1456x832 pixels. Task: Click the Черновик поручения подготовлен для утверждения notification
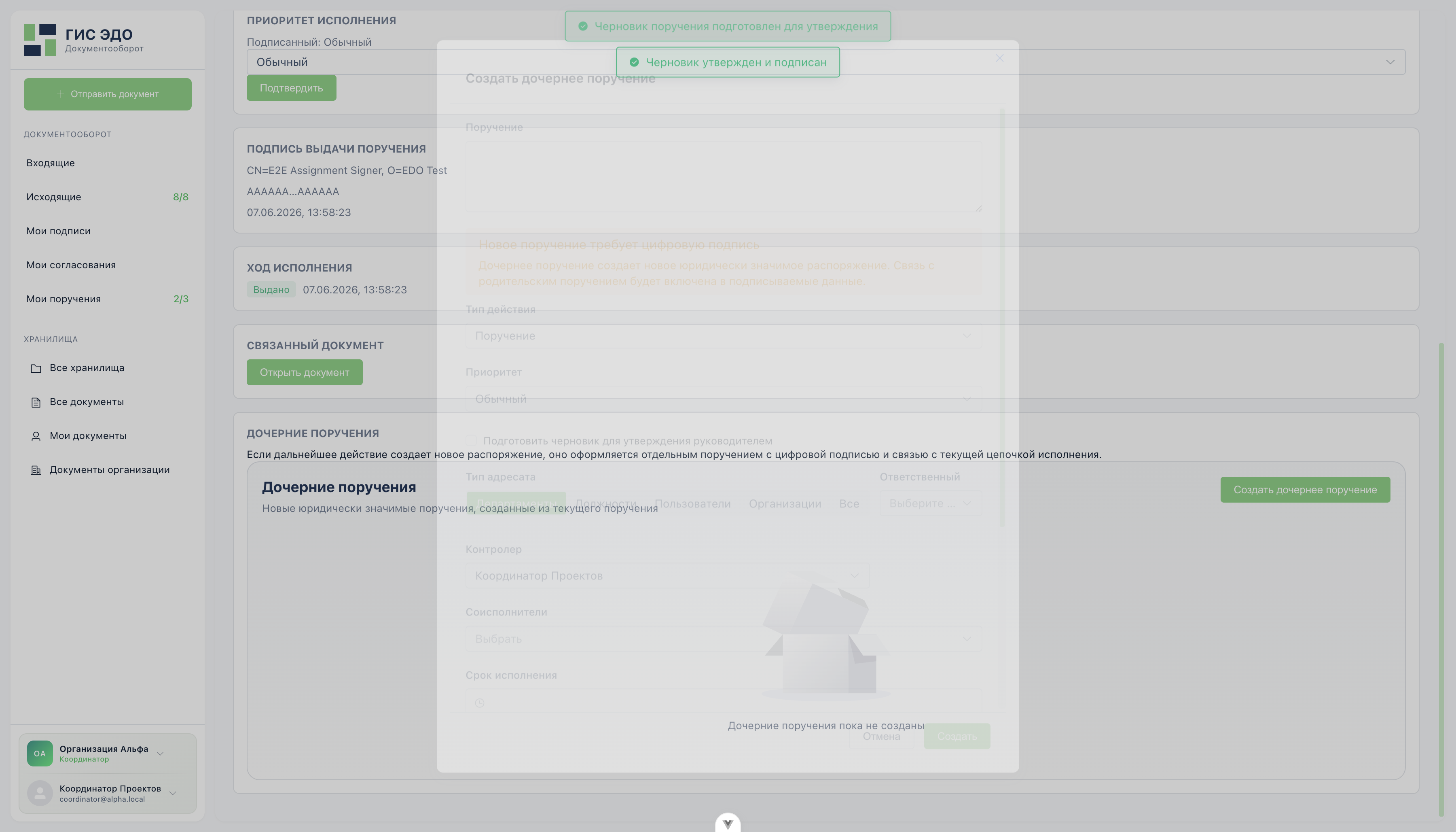[728, 26]
